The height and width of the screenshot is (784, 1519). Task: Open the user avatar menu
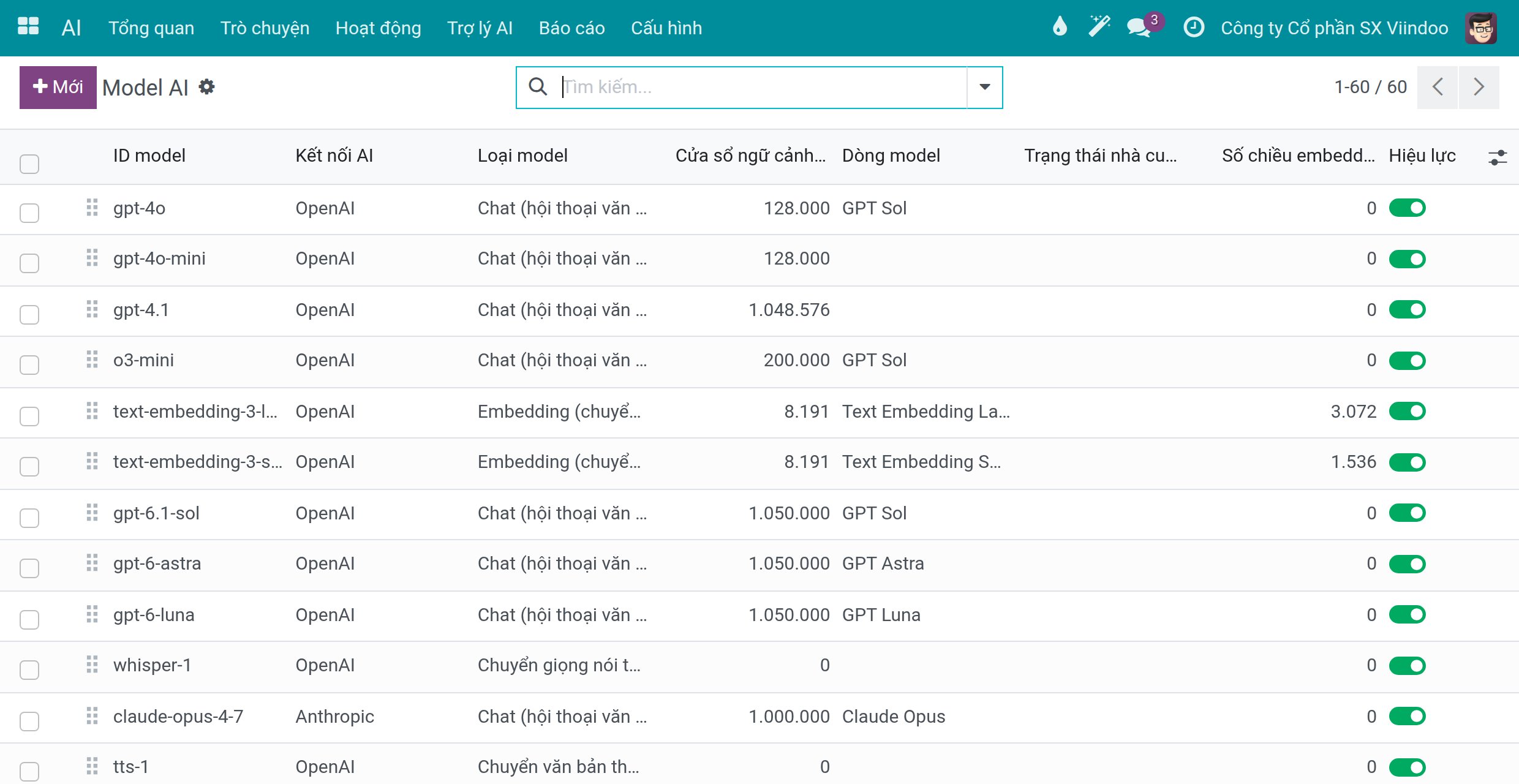(1481, 28)
